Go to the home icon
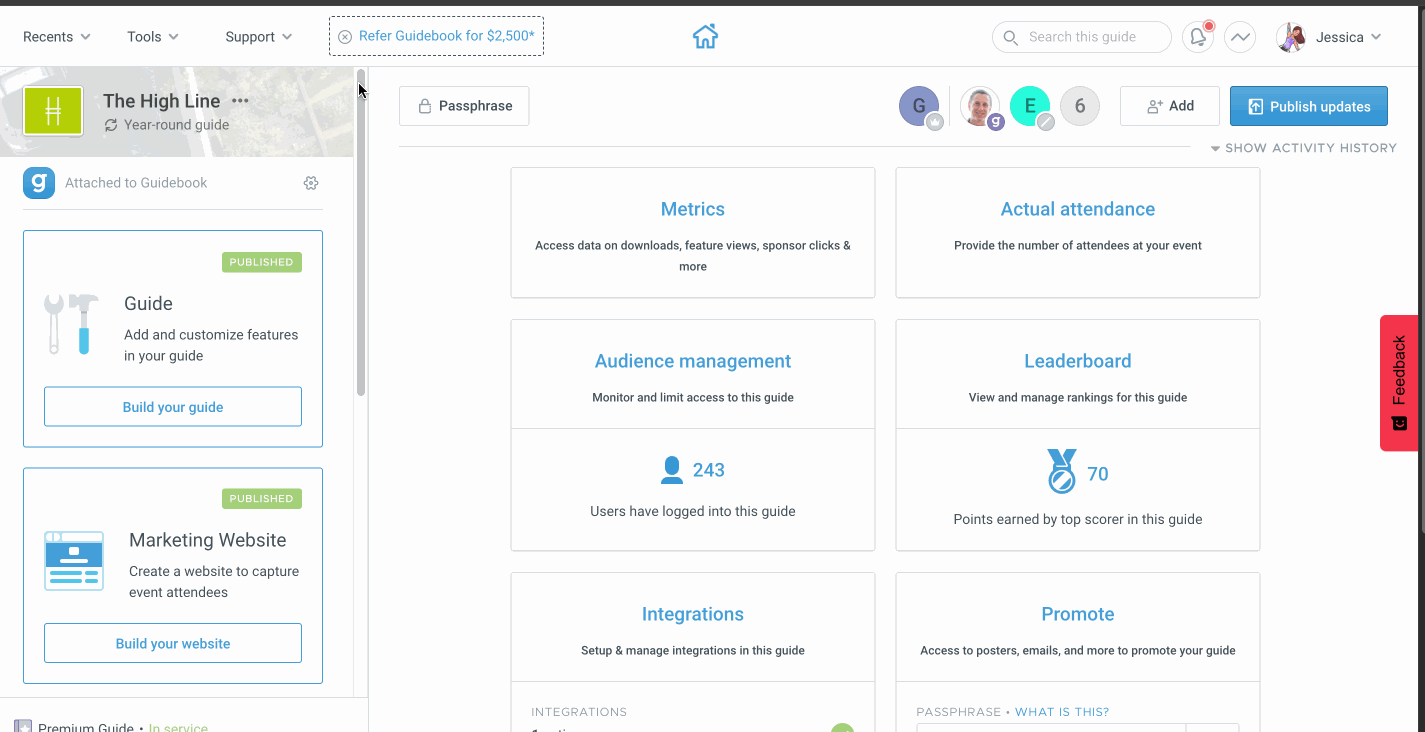Screen dimensions: 1425x732 point(705,37)
